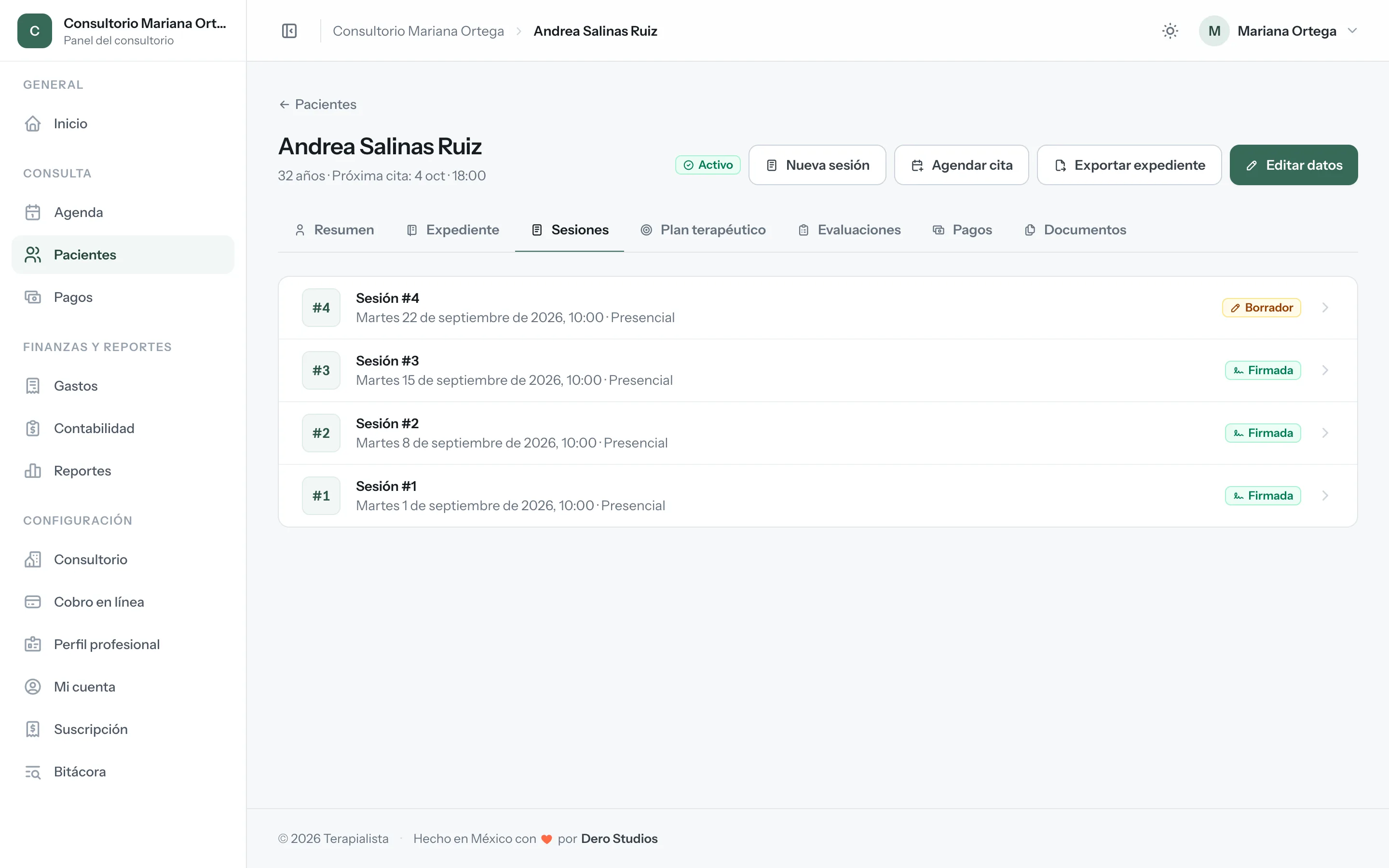The width and height of the screenshot is (1389, 868).
Task: Click the Nueva sesión button
Action: point(817,165)
